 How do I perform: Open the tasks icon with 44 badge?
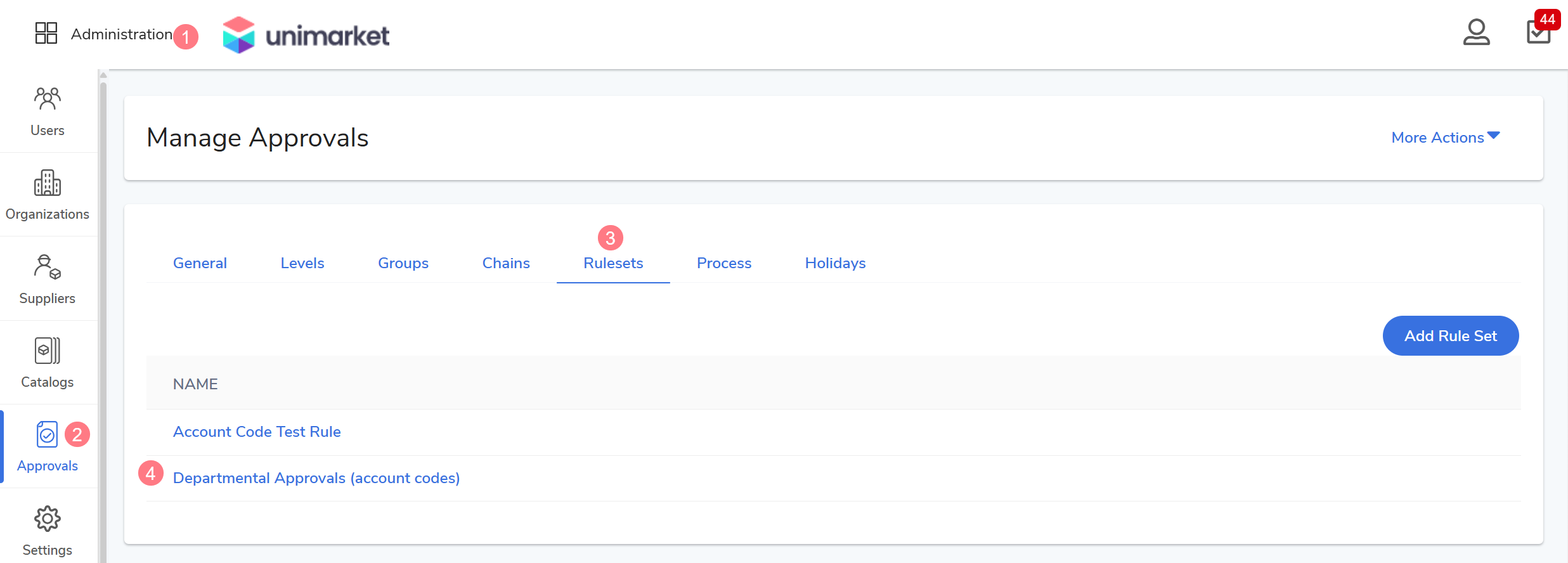1538,32
